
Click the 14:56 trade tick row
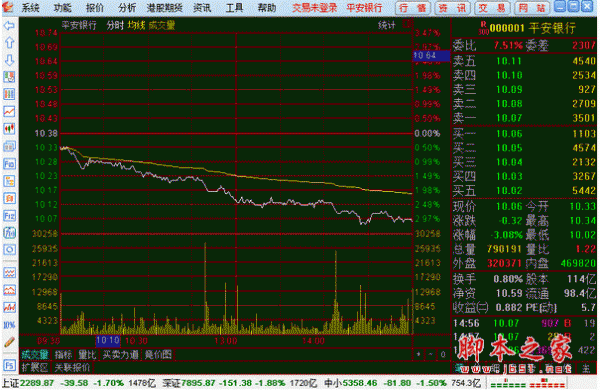pyautogui.click(x=524, y=323)
